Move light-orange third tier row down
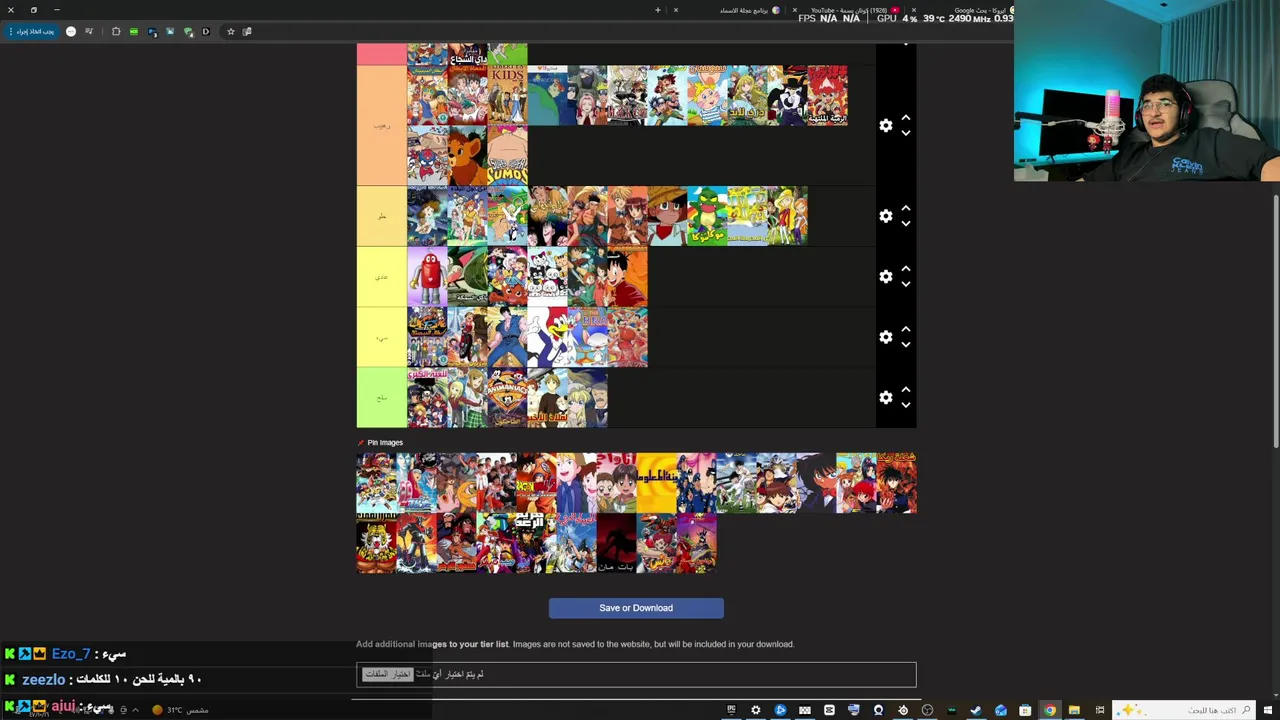This screenshot has height=720, width=1280. [906, 224]
